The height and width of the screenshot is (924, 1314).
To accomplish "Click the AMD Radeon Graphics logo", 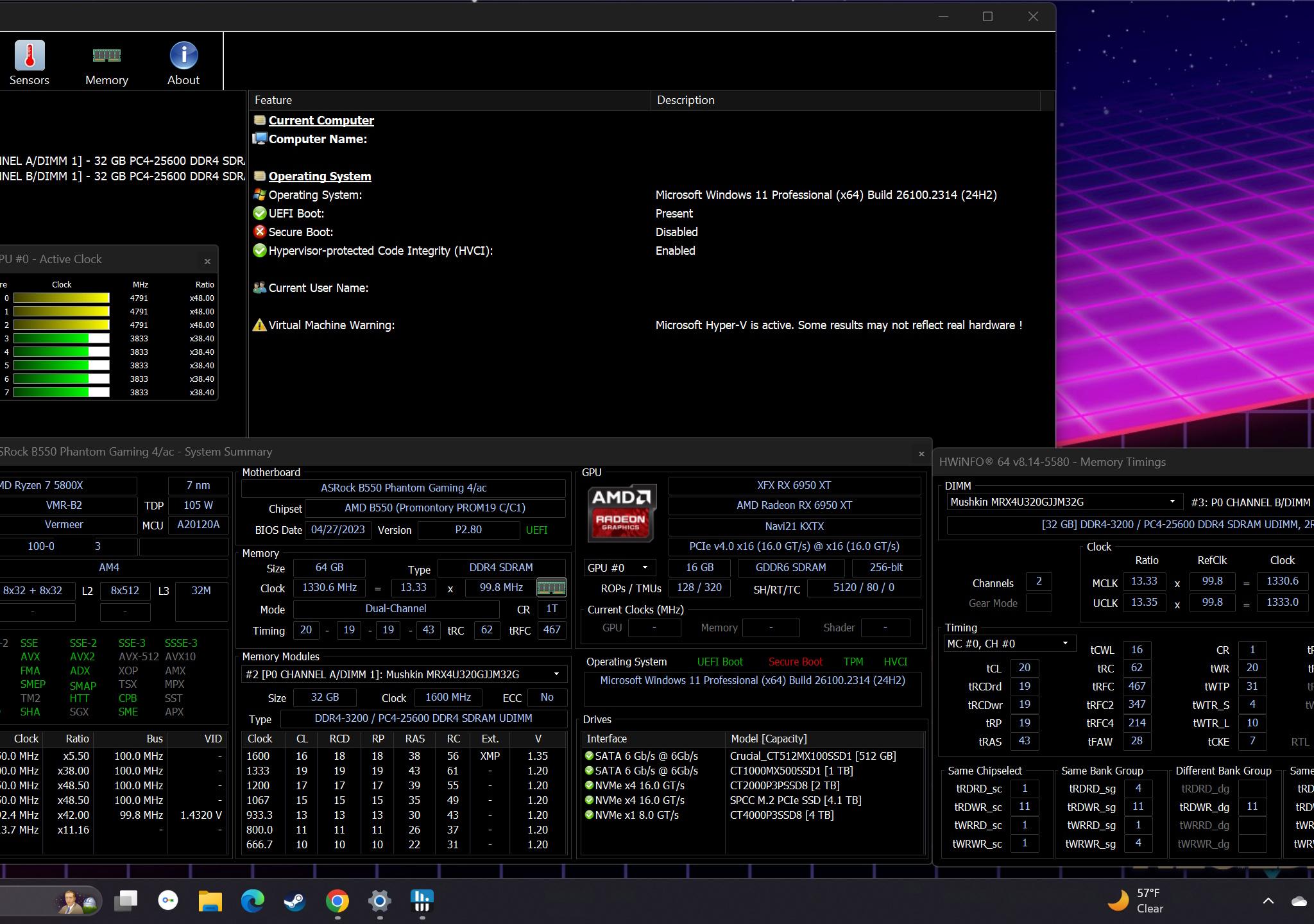I will [x=621, y=513].
